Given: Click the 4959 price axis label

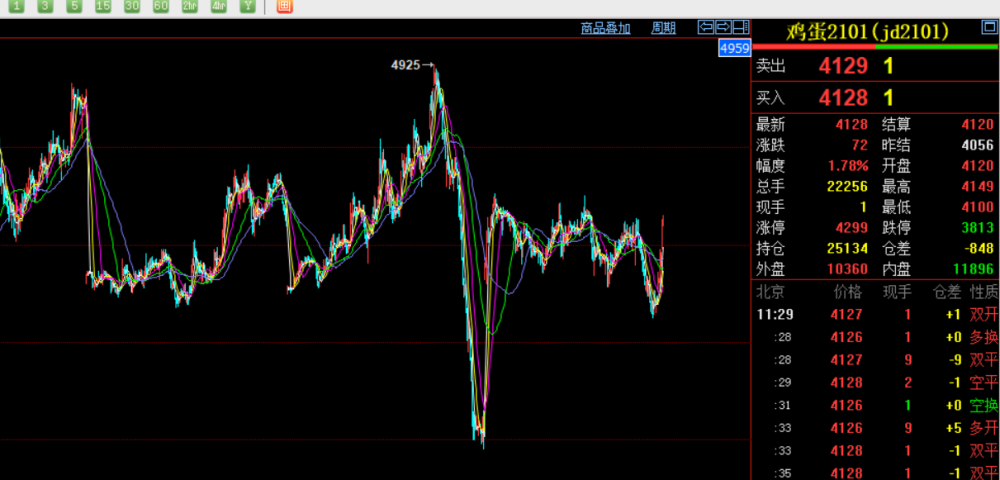Looking at the screenshot, I should click(x=734, y=48).
